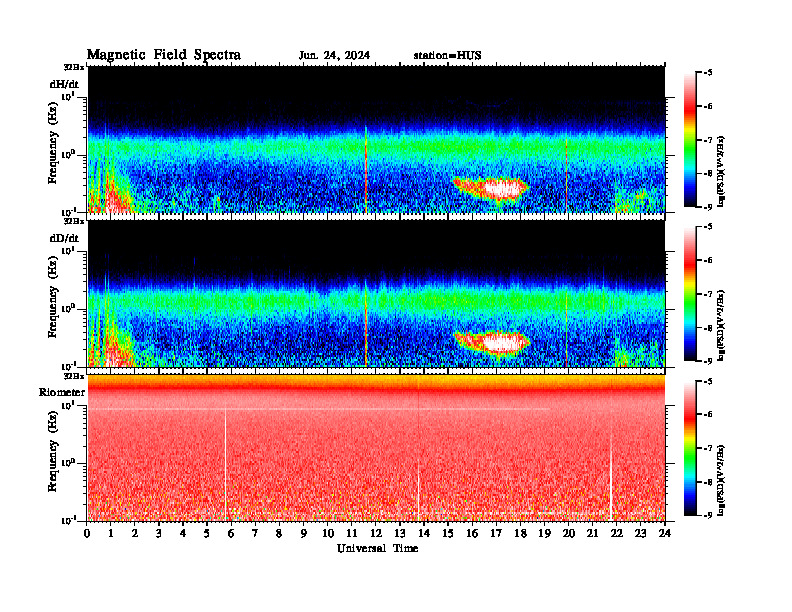
Task: Click the "-9" label on the Riometer color scale
Action: [708, 515]
